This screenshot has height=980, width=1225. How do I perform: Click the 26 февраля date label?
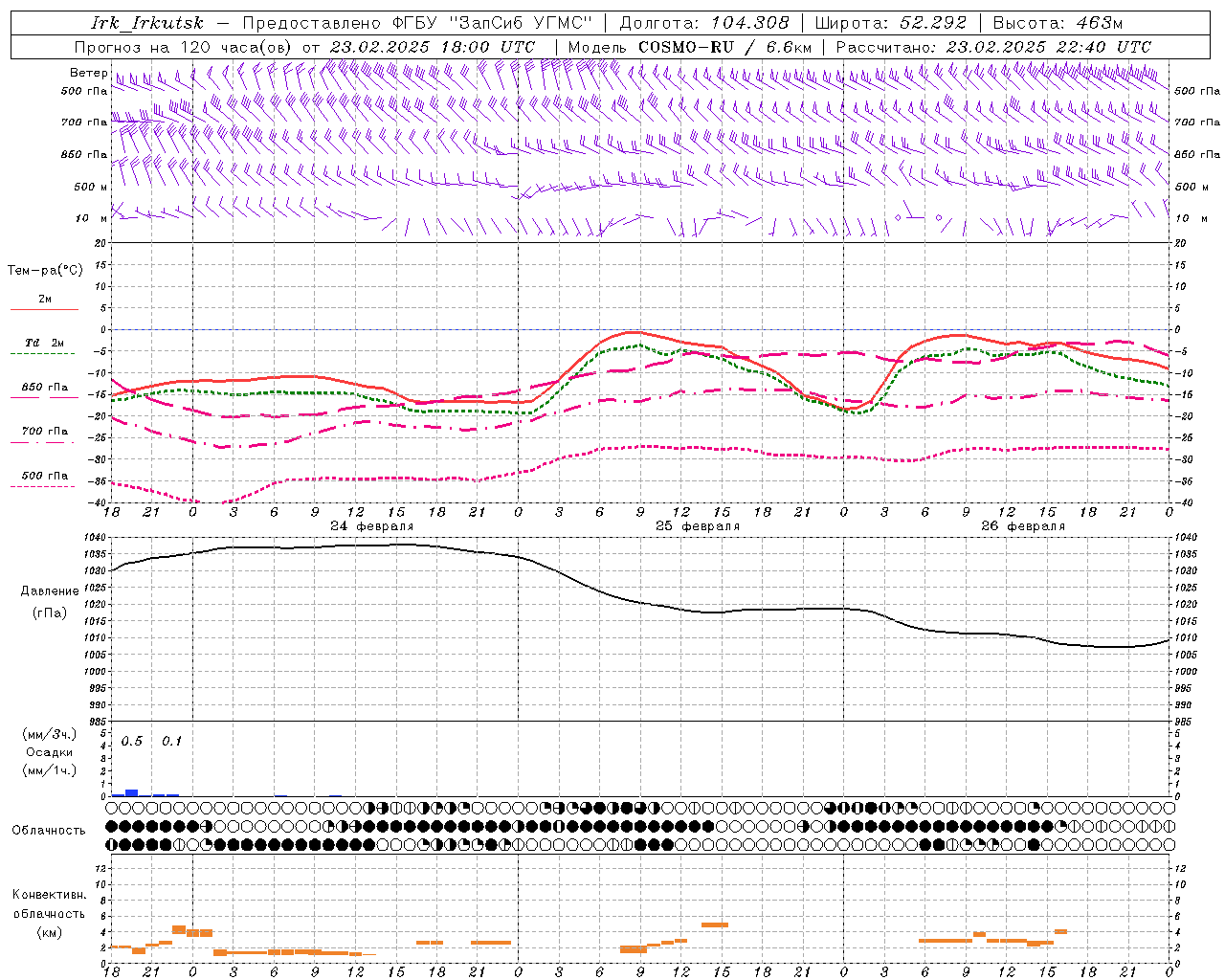(1023, 526)
